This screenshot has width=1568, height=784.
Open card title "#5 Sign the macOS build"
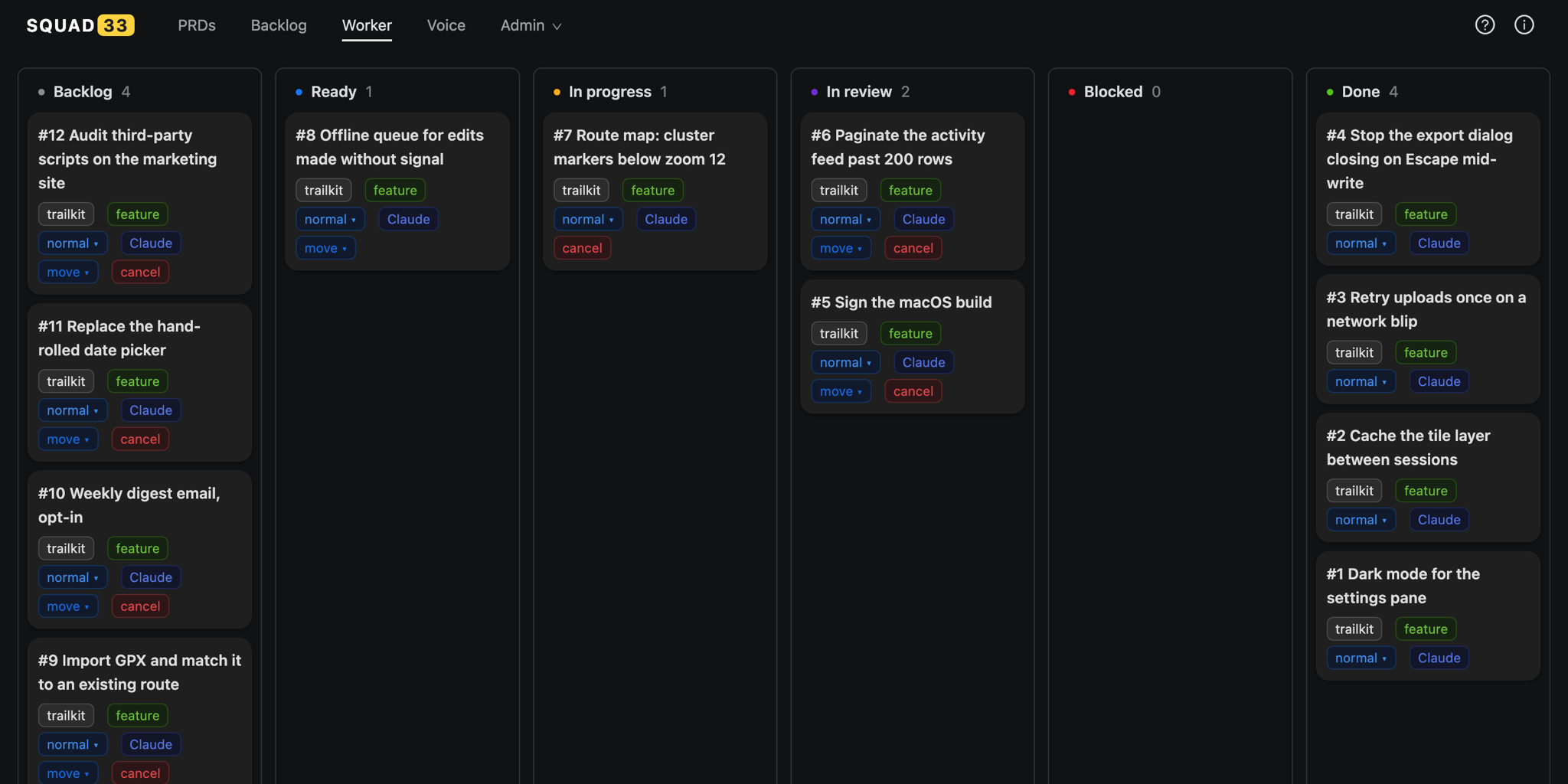[x=901, y=302]
